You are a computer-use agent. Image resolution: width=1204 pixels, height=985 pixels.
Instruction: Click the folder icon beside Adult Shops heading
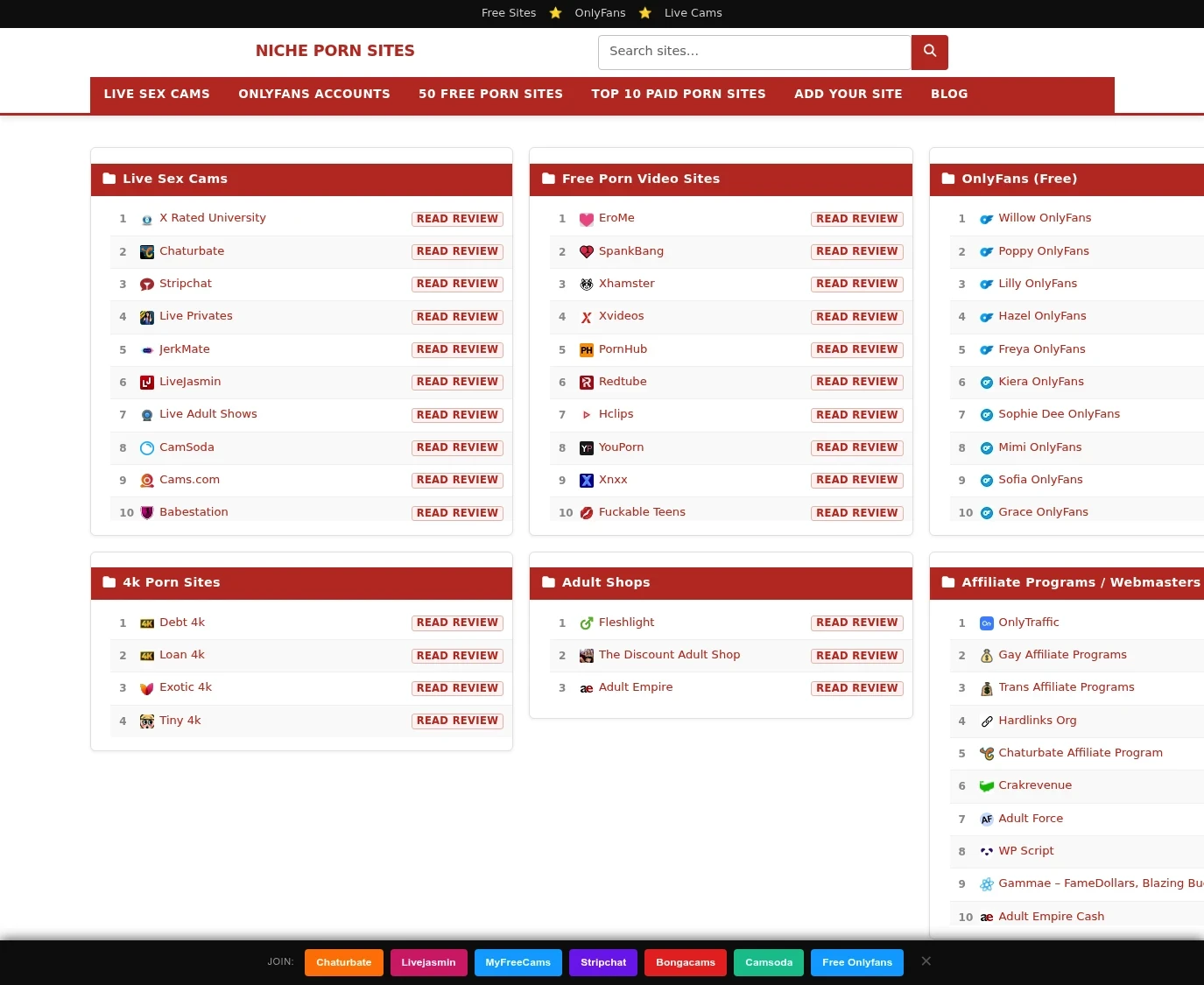pos(549,582)
